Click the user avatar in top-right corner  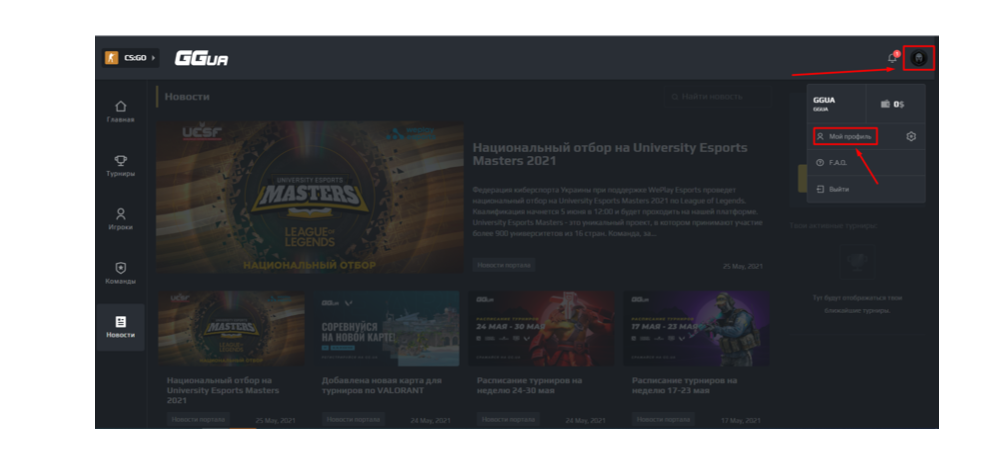point(919,58)
